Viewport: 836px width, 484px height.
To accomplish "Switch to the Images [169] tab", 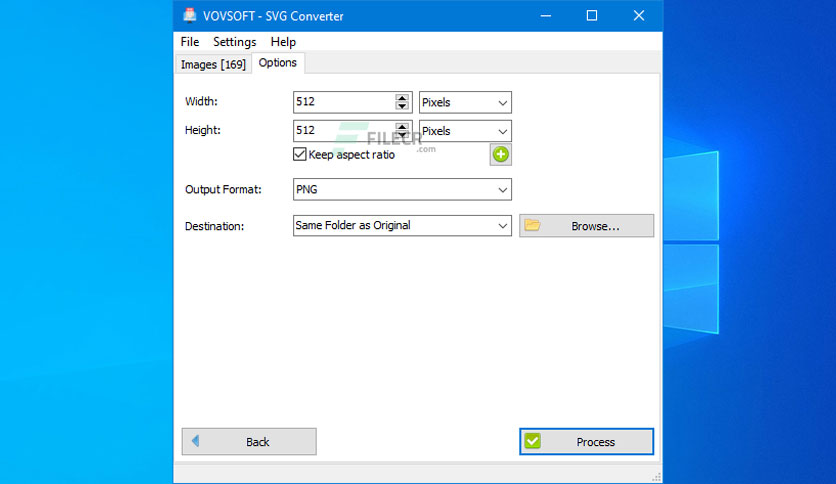I will [213, 64].
